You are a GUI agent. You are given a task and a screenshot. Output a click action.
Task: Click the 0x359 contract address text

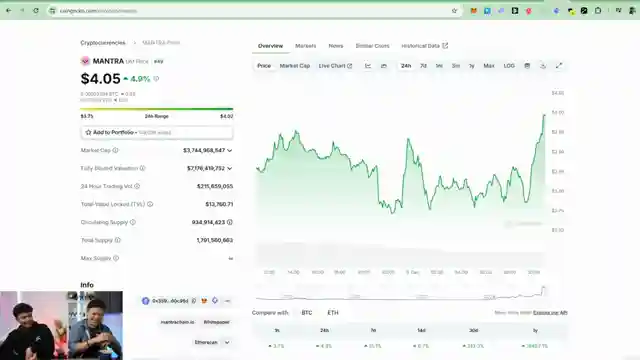tap(170, 301)
